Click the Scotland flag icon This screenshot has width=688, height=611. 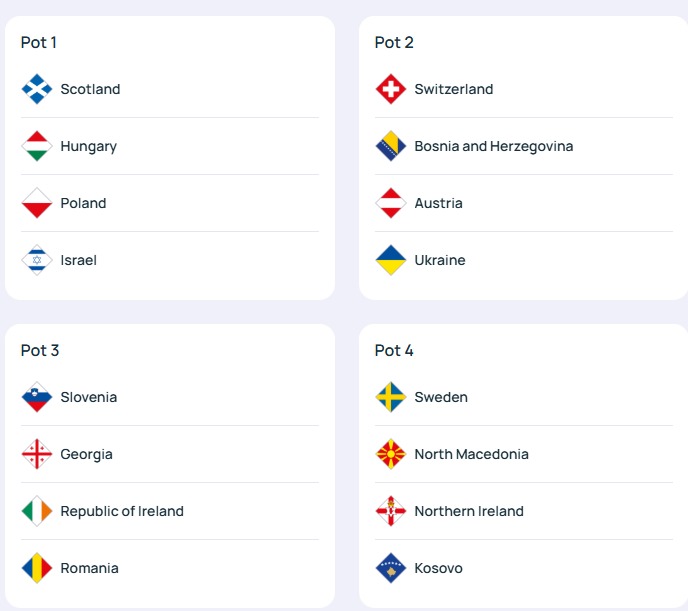tap(37, 89)
